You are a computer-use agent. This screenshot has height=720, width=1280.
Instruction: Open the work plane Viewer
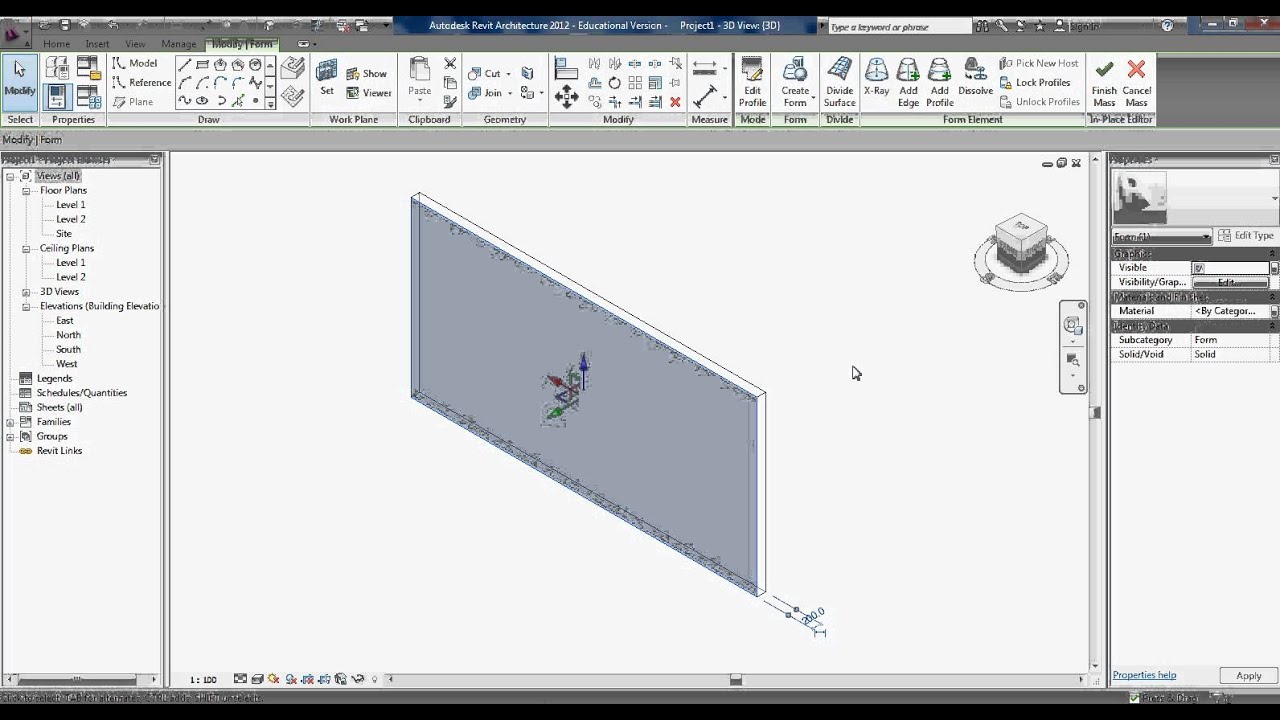click(369, 93)
